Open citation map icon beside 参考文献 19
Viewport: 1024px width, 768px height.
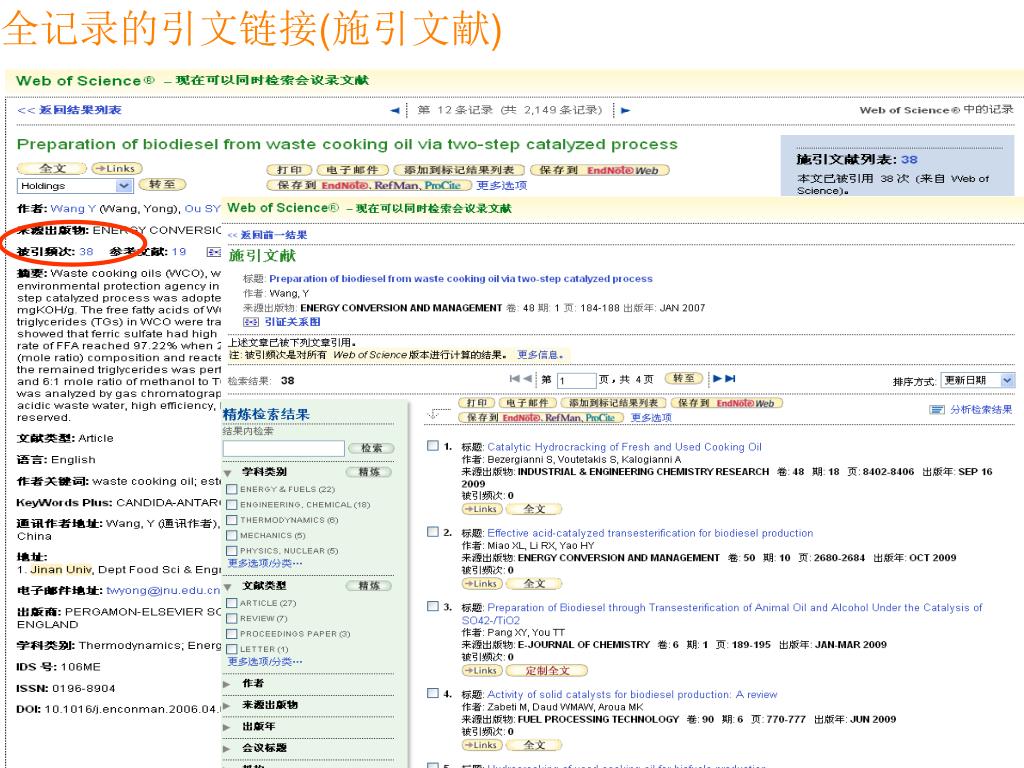click(213, 252)
